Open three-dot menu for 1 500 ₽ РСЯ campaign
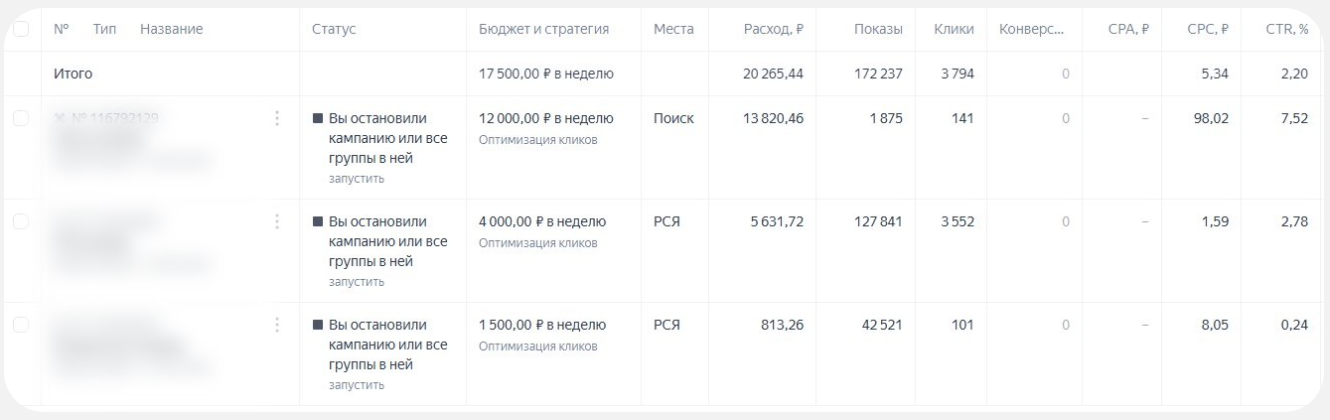 276,325
